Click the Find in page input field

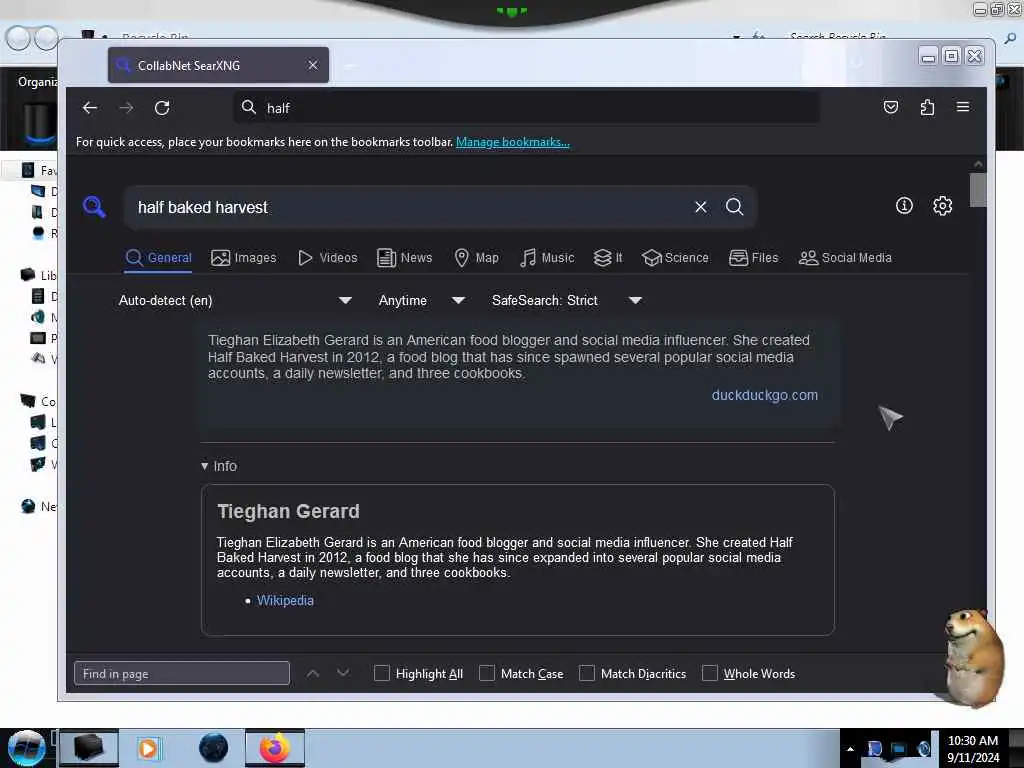[182, 673]
